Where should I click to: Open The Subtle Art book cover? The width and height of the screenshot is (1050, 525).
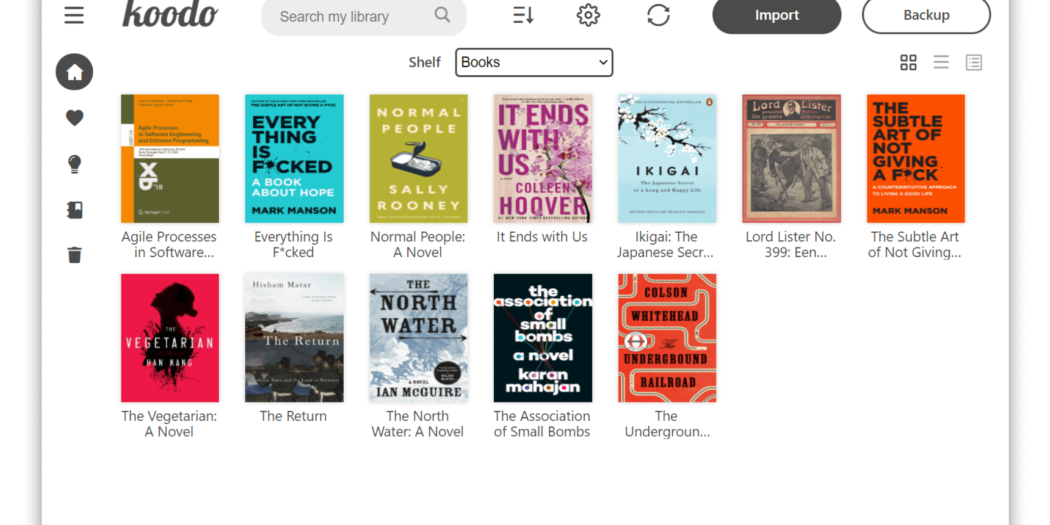click(915, 159)
